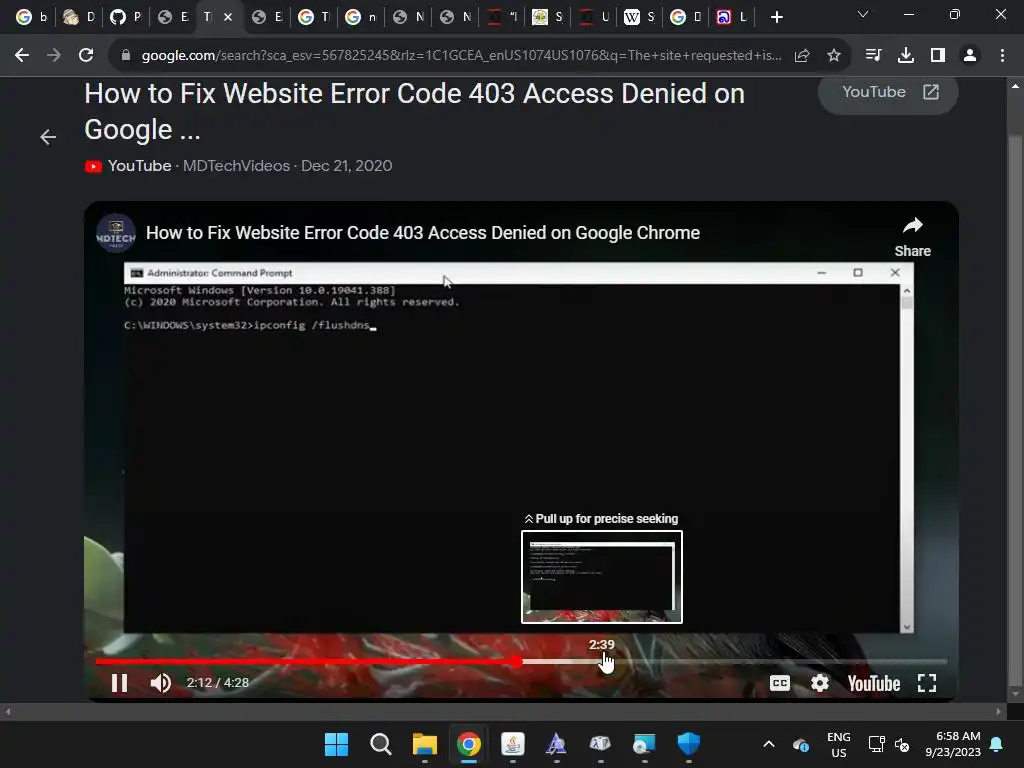
Task: Open the ENG US language switcher
Action: (x=839, y=744)
